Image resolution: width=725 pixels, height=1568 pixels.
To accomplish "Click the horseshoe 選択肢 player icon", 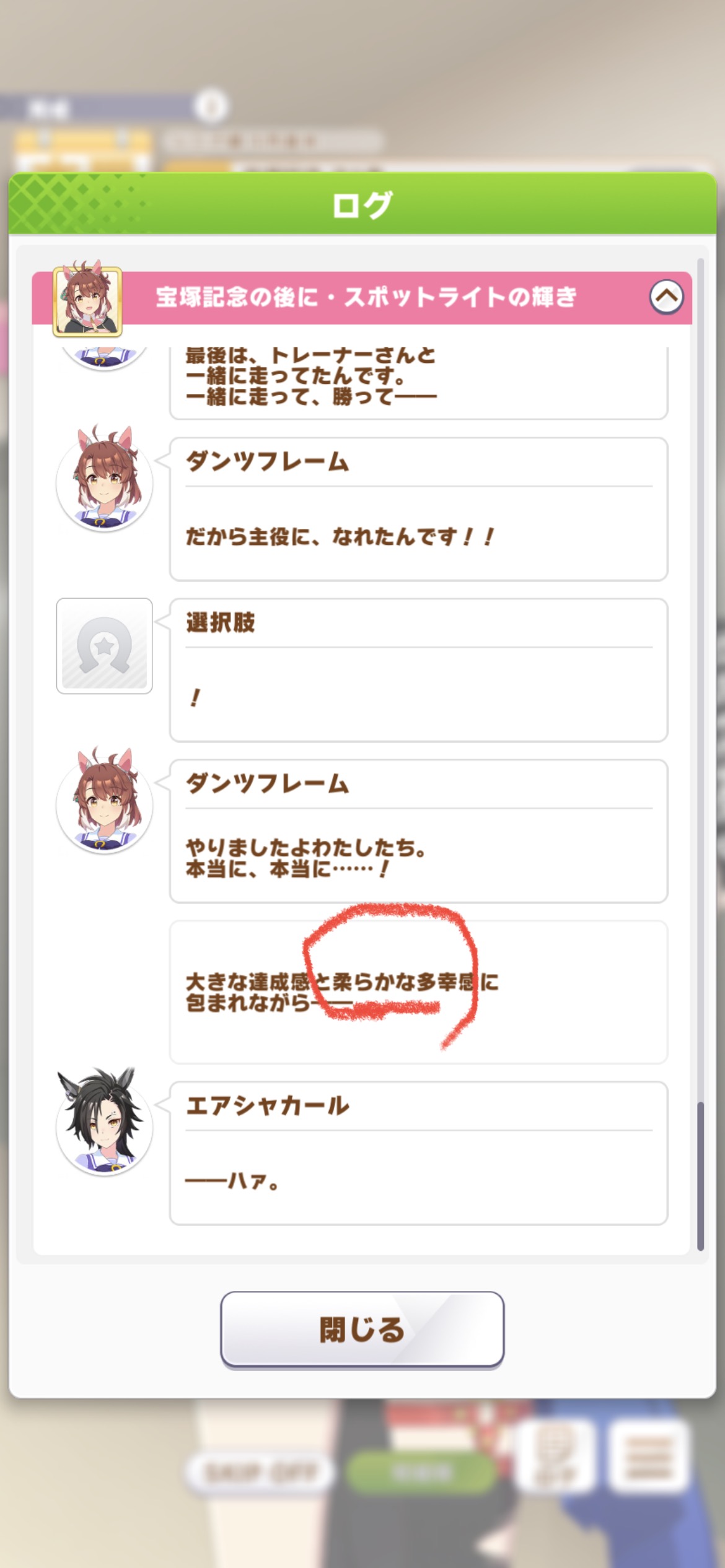I will (x=104, y=646).
